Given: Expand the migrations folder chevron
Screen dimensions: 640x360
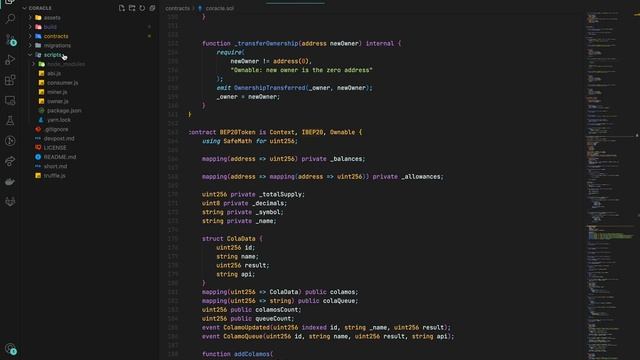Looking at the screenshot, I should pyautogui.click(x=30, y=45).
